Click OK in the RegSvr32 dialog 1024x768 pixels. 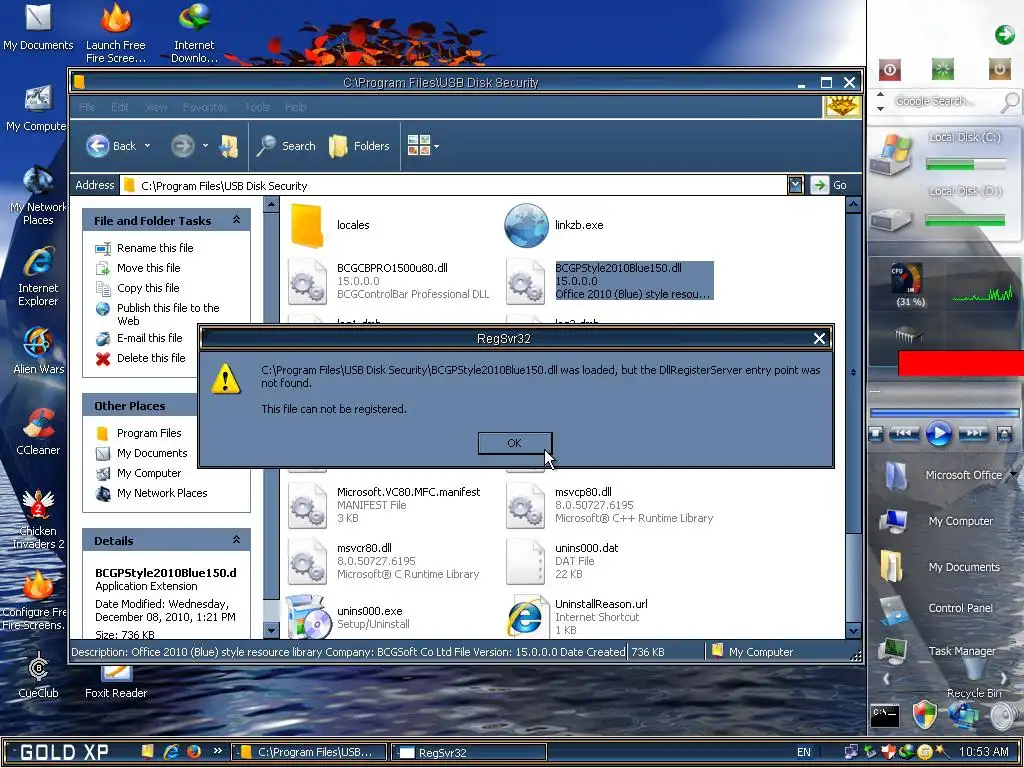[515, 443]
